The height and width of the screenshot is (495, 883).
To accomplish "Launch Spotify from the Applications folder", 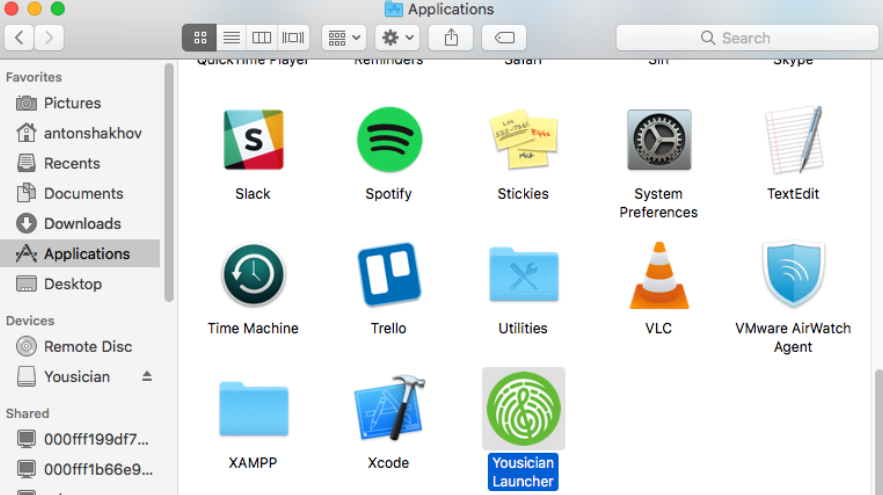I will pos(389,141).
